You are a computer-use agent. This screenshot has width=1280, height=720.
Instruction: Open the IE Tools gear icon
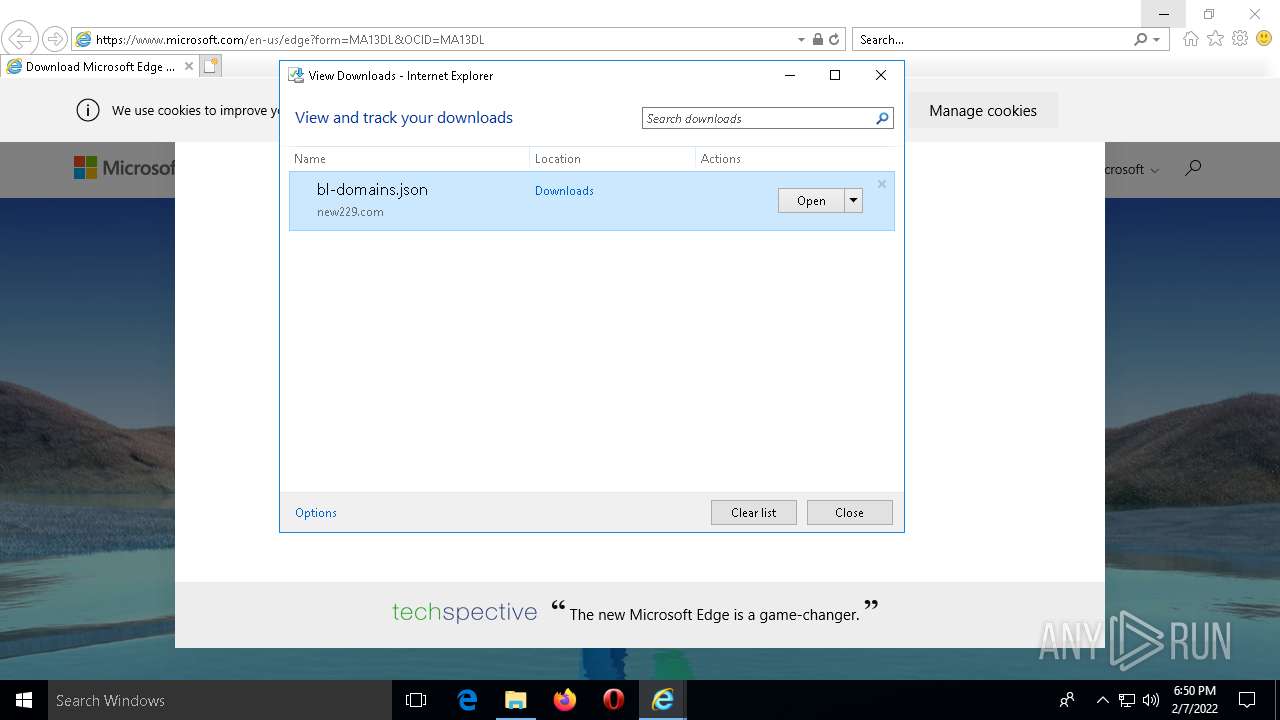coord(1240,39)
